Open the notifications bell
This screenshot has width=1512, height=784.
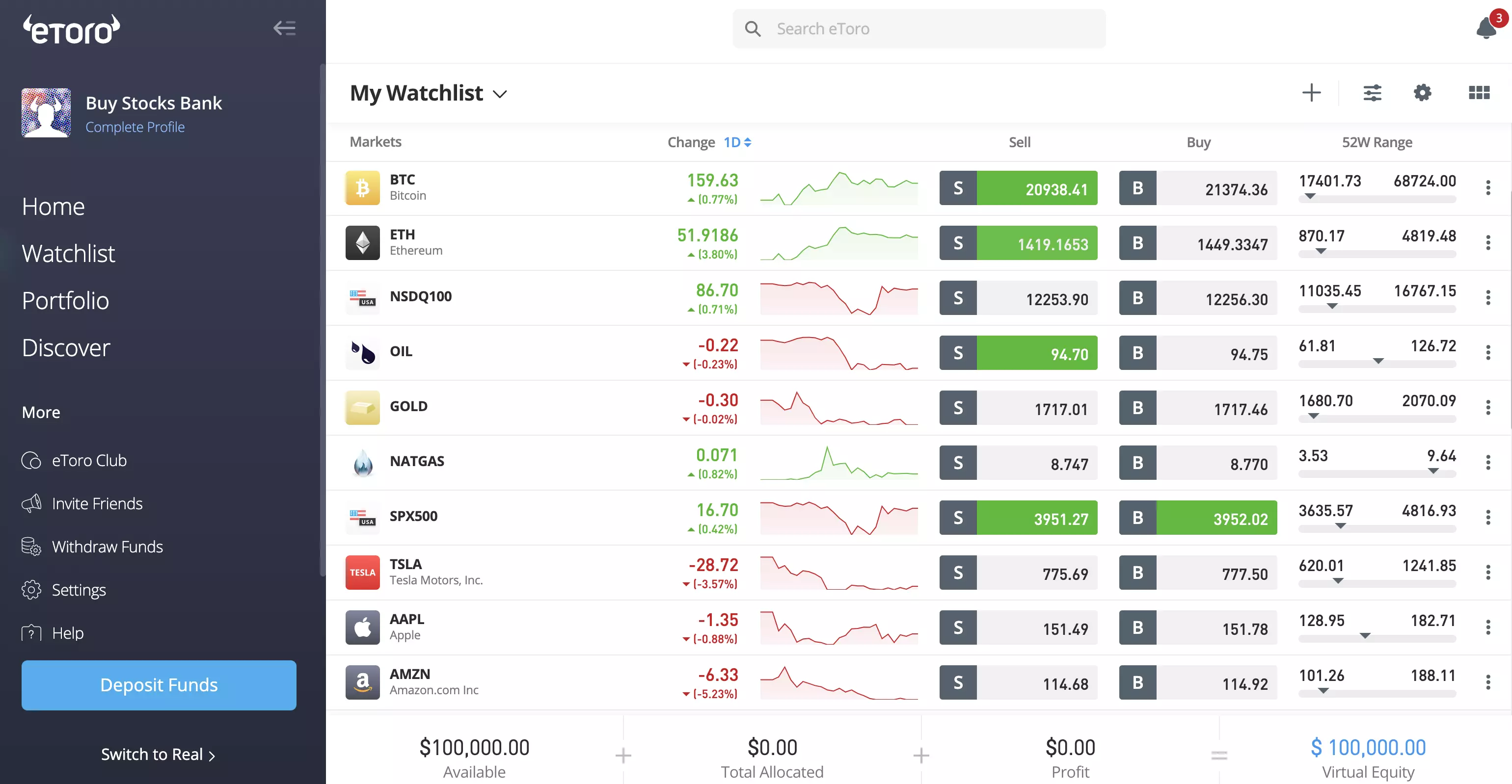1486,27
